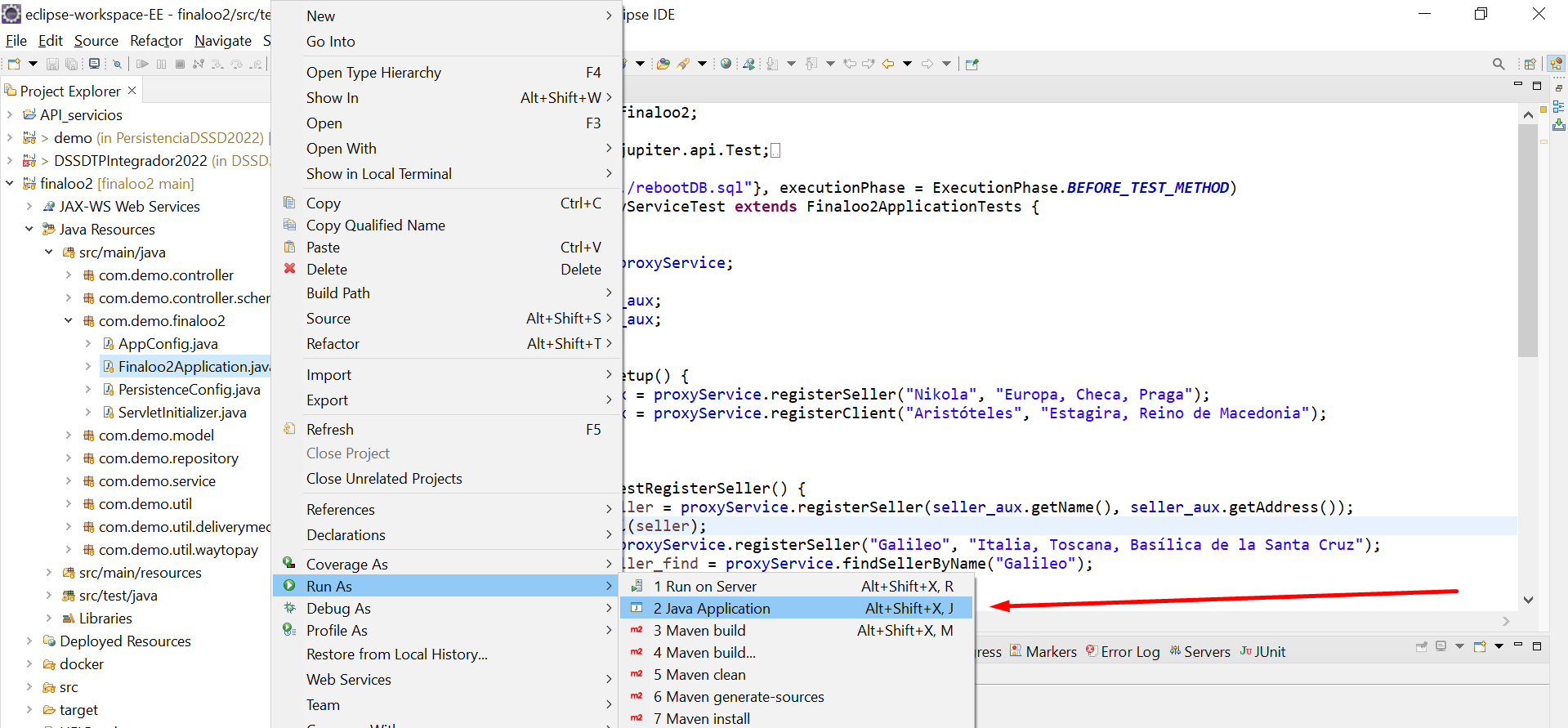
Task: Click the editor scroll up arrow
Action: pos(1528,115)
